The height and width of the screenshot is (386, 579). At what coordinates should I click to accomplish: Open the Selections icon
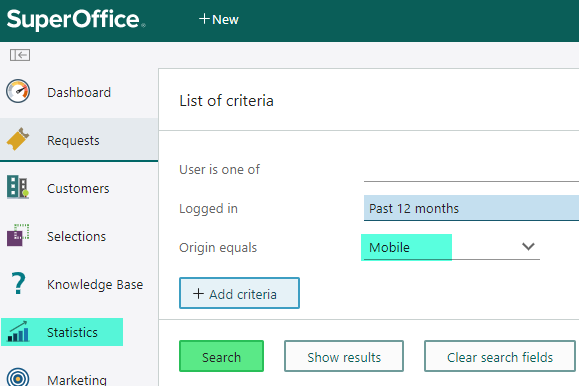click(18, 235)
